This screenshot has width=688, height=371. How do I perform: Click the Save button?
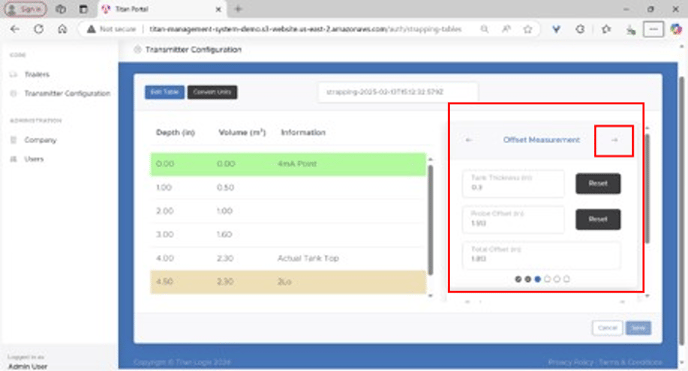tap(638, 328)
